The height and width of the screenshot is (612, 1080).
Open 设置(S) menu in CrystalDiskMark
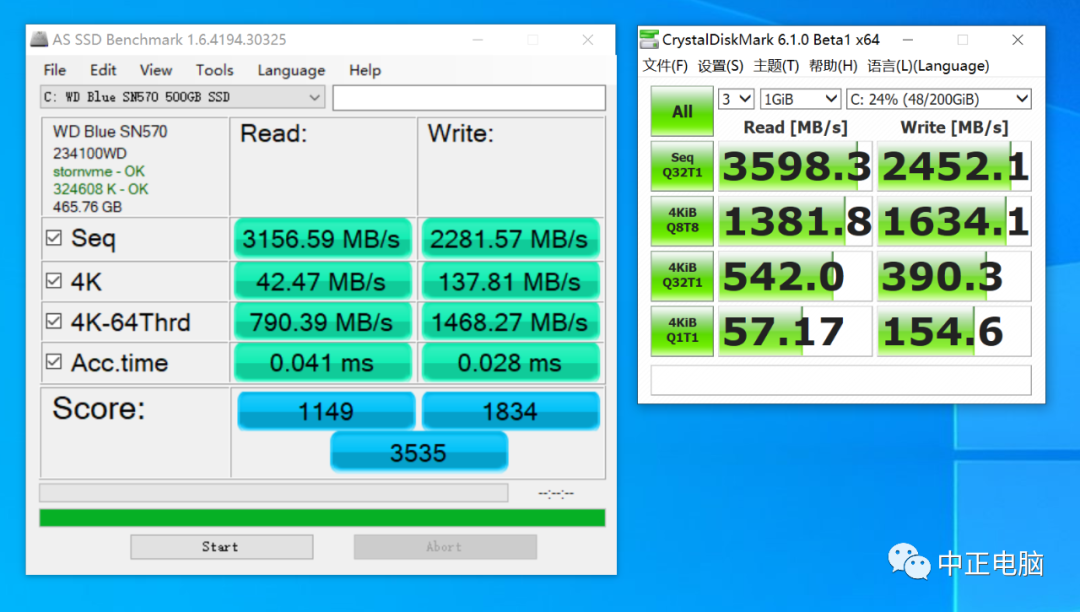click(x=720, y=66)
